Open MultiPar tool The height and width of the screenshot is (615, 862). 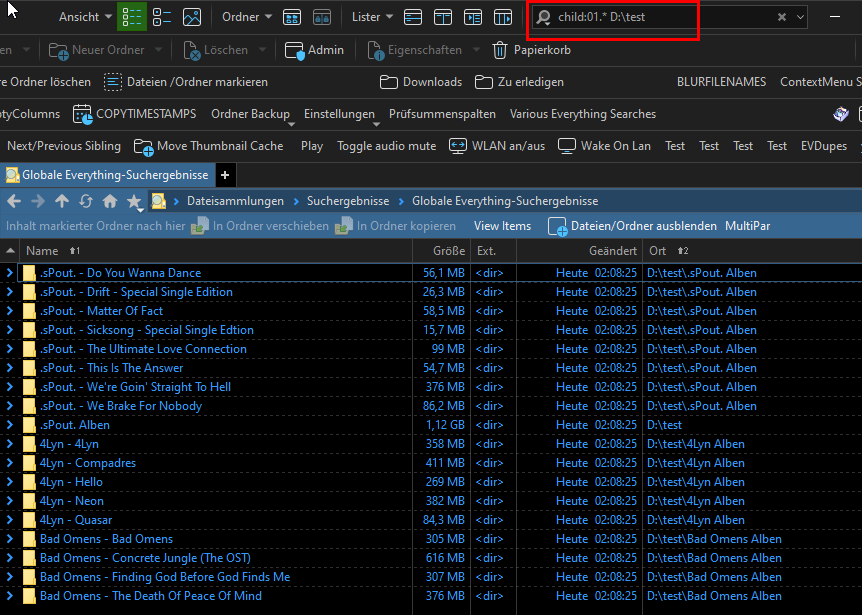tap(747, 226)
